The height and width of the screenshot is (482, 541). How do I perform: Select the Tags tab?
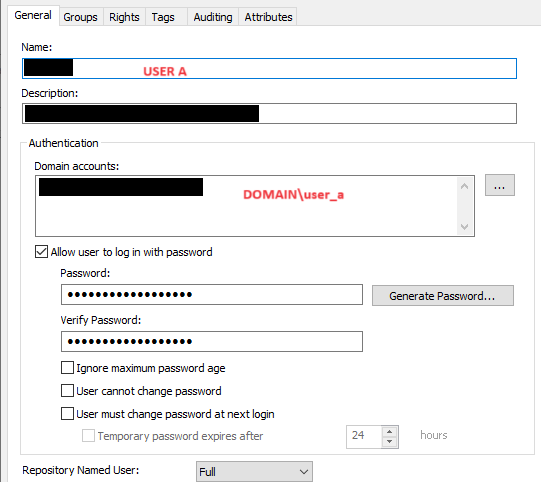click(x=163, y=17)
